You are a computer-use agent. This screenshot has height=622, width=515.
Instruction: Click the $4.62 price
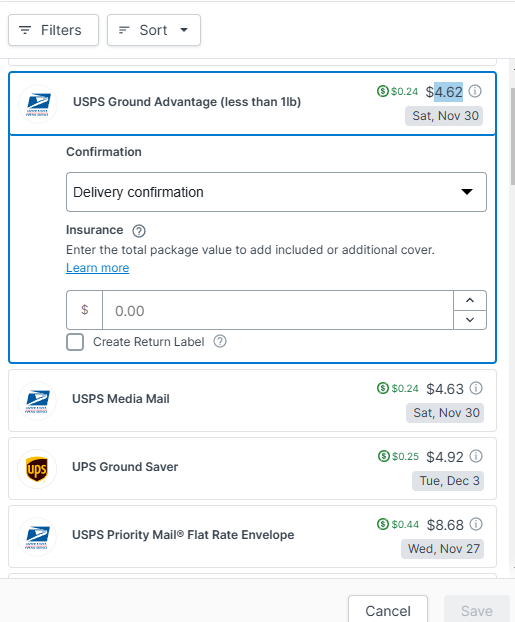tap(444, 92)
